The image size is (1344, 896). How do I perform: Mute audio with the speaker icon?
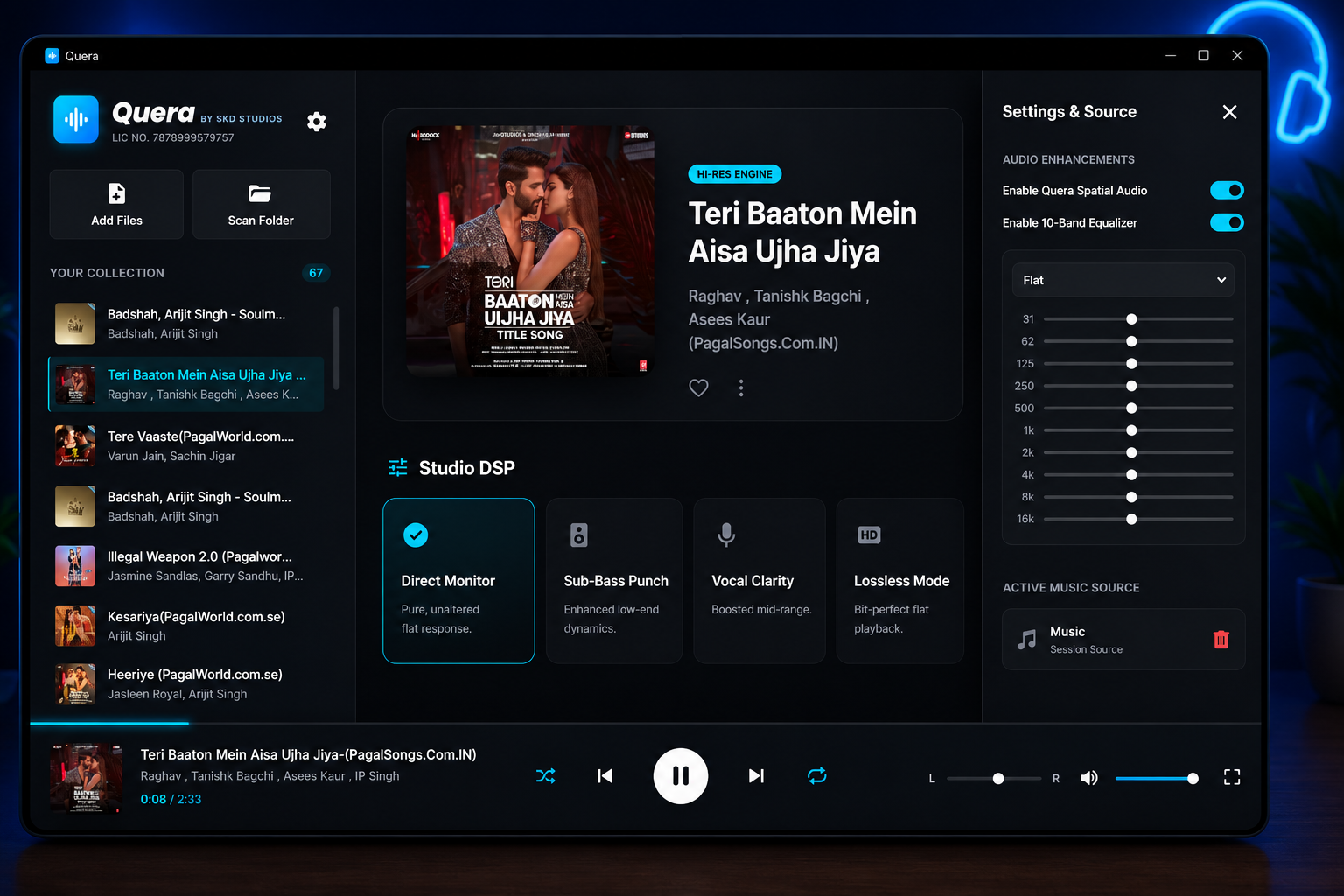click(x=1089, y=778)
